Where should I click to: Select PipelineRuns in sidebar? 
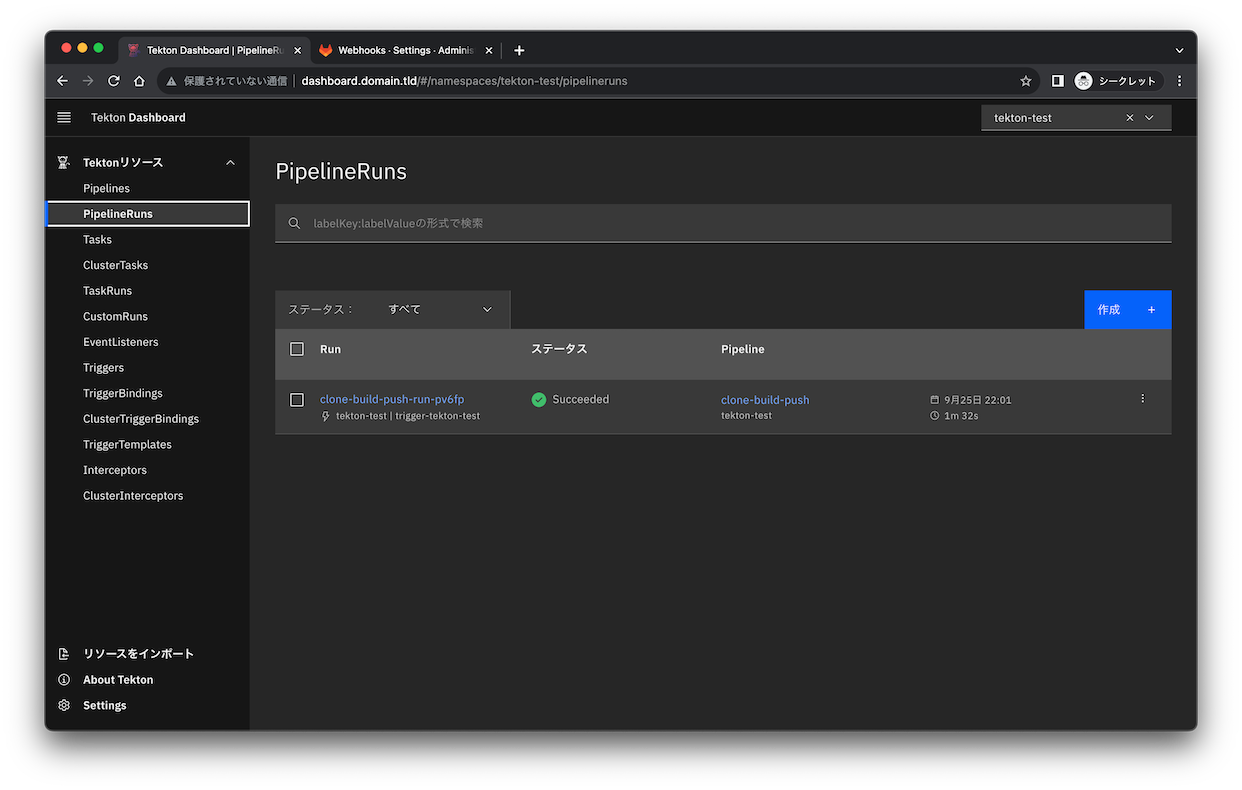coord(148,214)
